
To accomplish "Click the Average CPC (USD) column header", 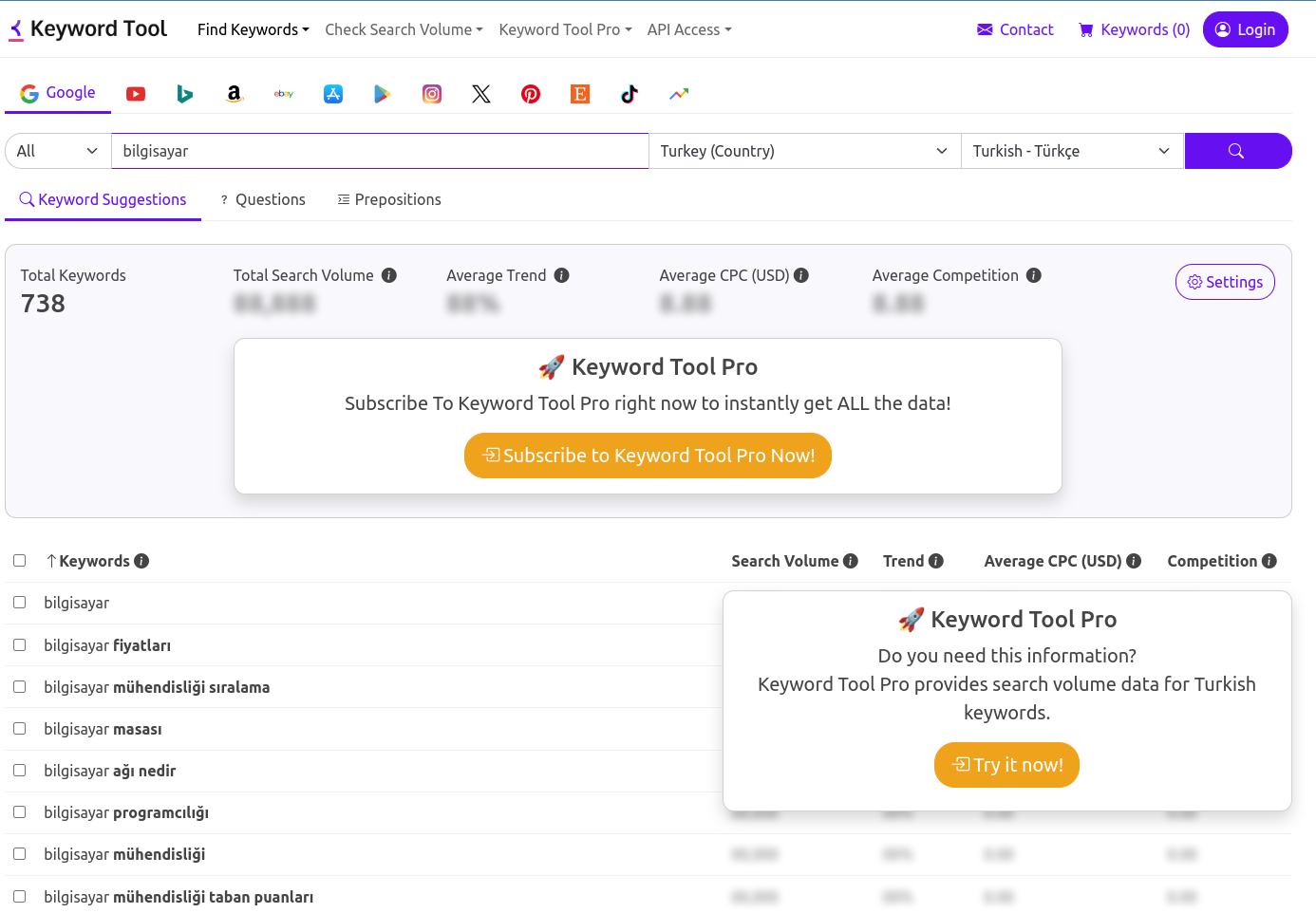I will coord(1053,561).
